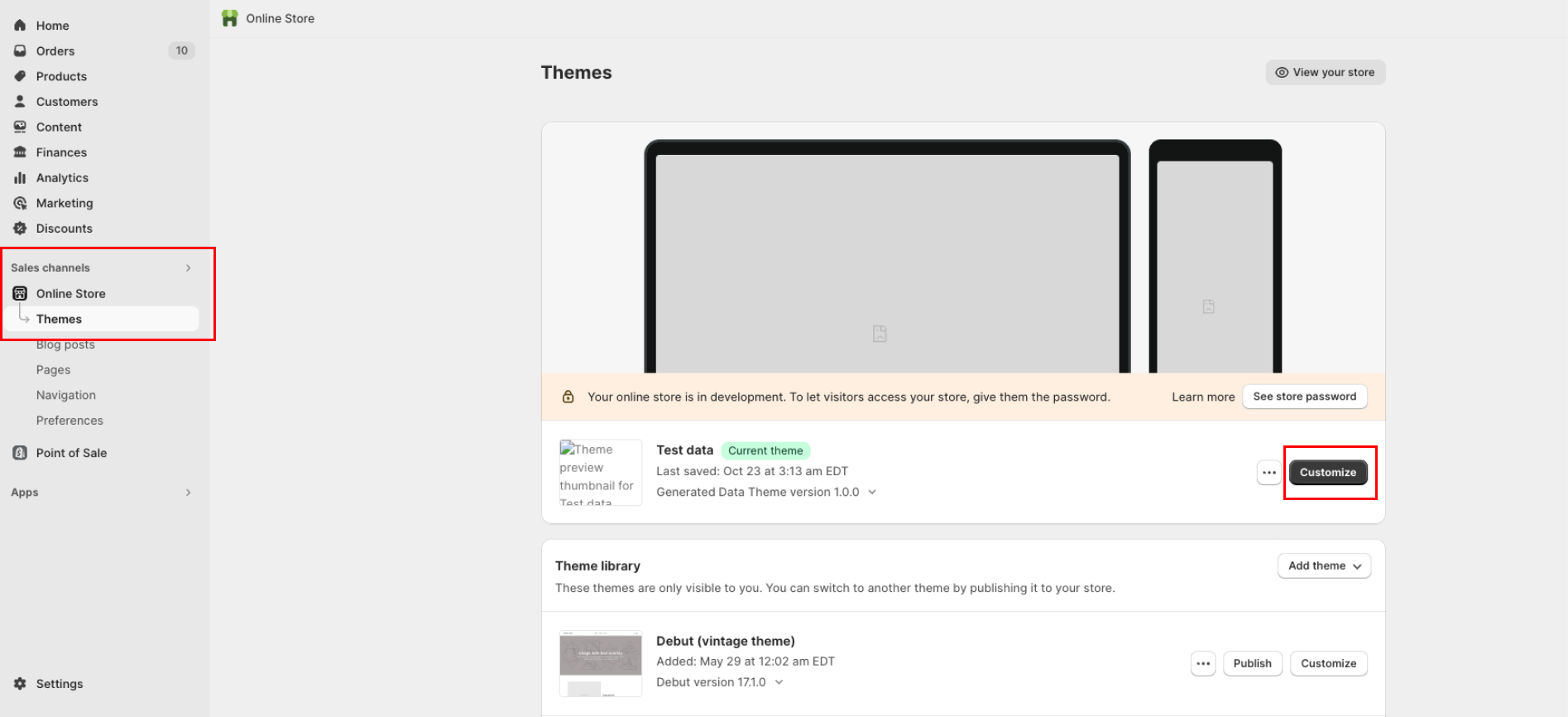Click the desktop theme preview

[887, 257]
